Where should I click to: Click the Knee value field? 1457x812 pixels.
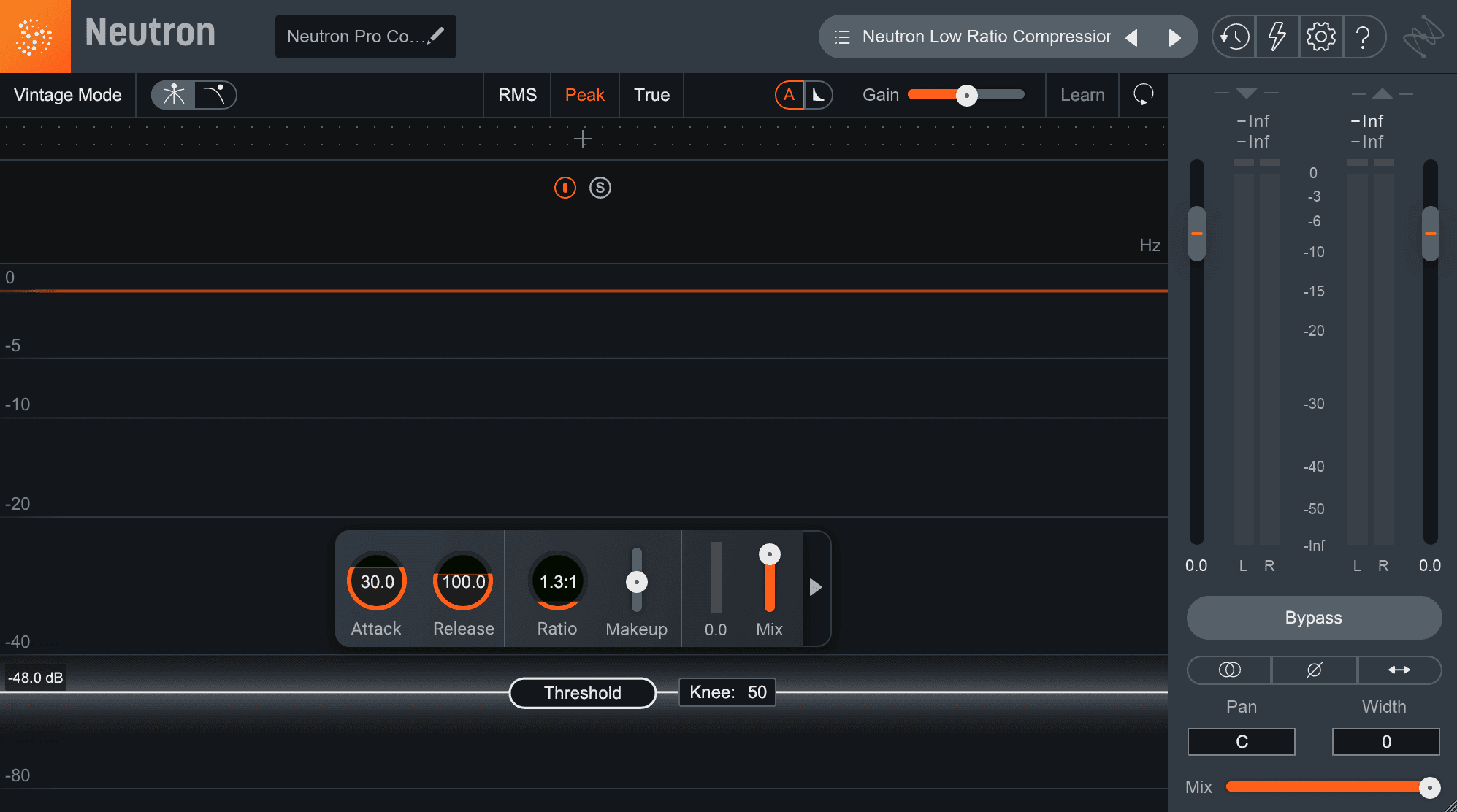727,692
